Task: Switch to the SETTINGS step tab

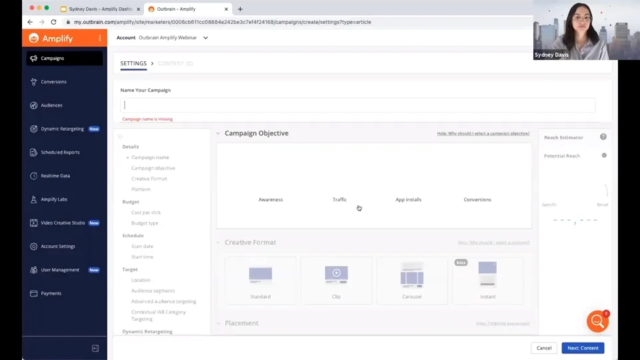Action: 133,64
